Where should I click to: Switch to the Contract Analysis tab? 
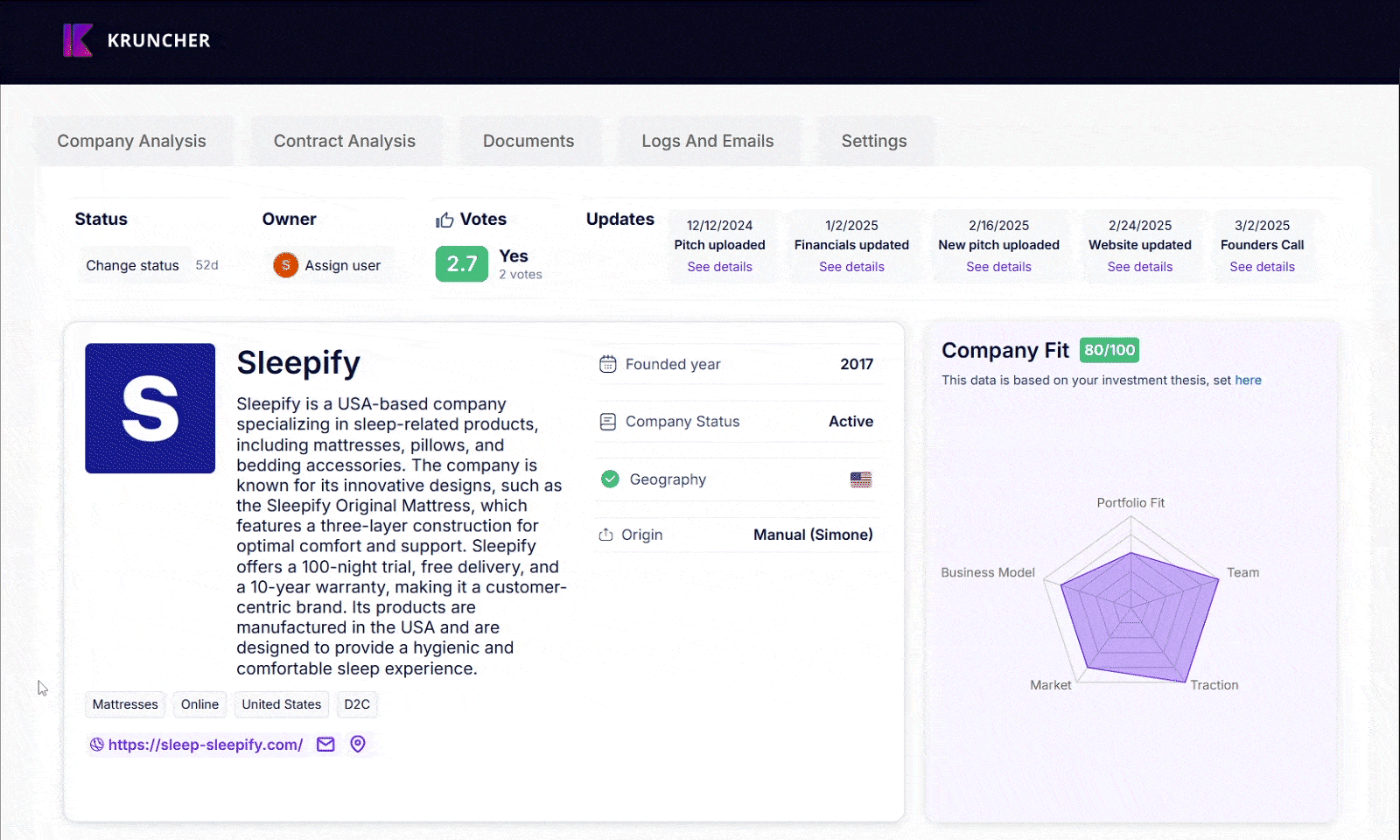point(345,141)
